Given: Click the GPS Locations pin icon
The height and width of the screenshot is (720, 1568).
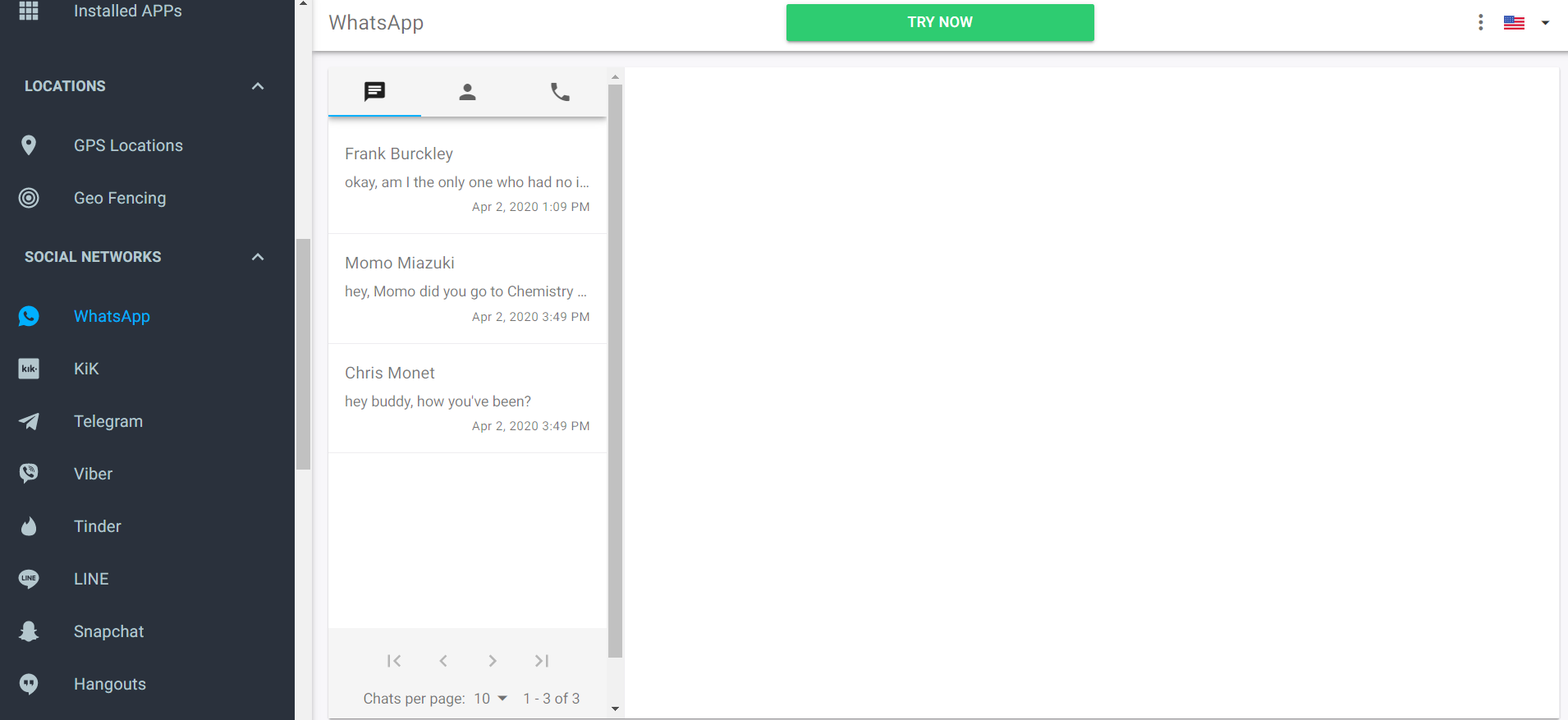Looking at the screenshot, I should tap(29, 145).
